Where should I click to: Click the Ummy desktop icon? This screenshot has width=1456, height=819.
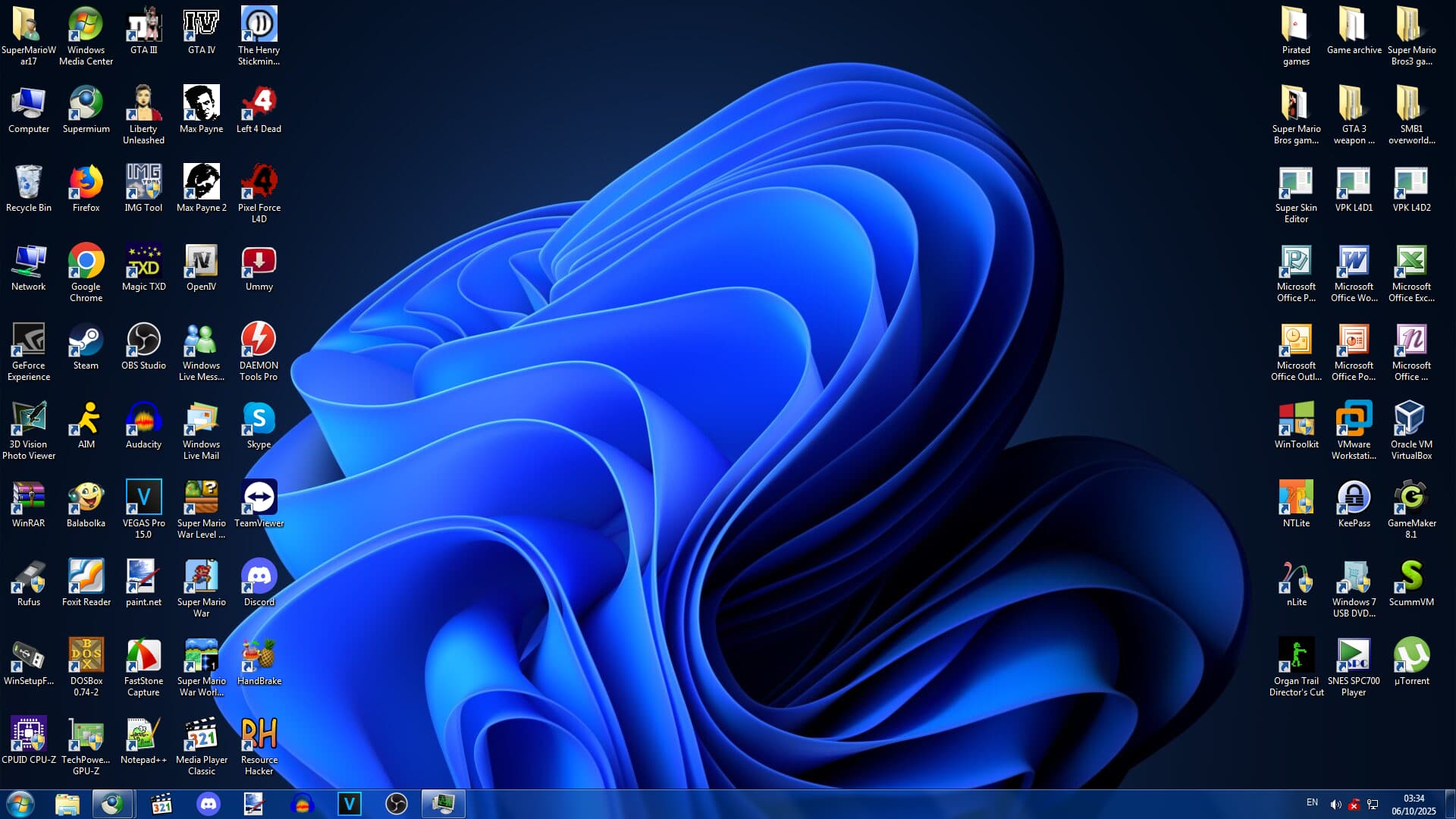point(259,268)
